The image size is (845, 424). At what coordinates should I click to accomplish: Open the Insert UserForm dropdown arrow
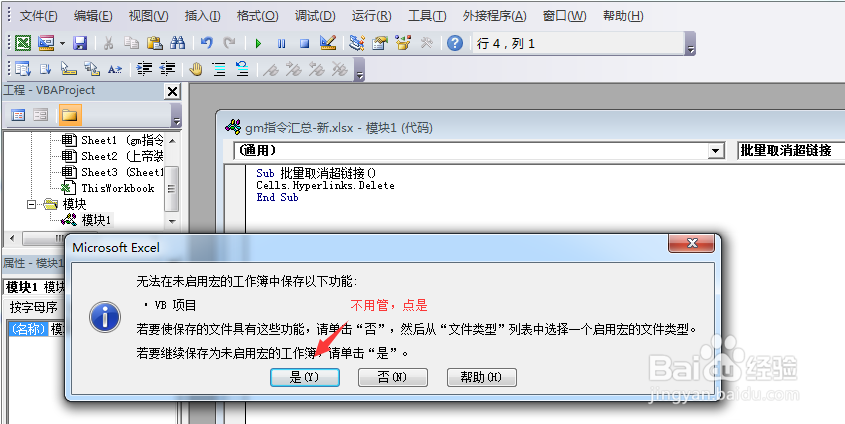[x=63, y=43]
